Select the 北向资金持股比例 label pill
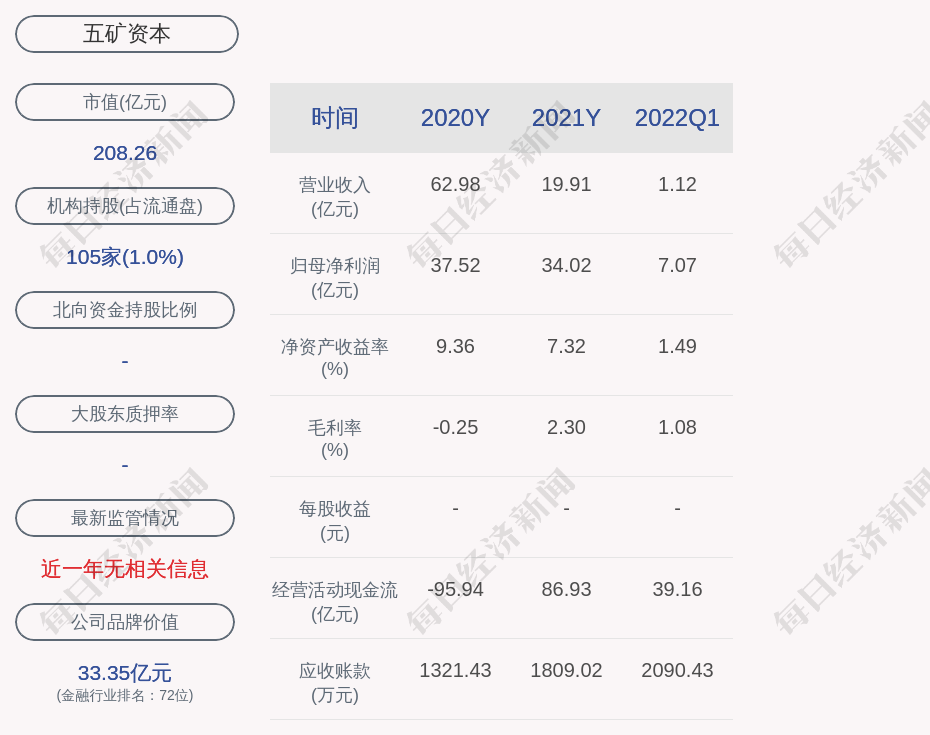 click(125, 310)
